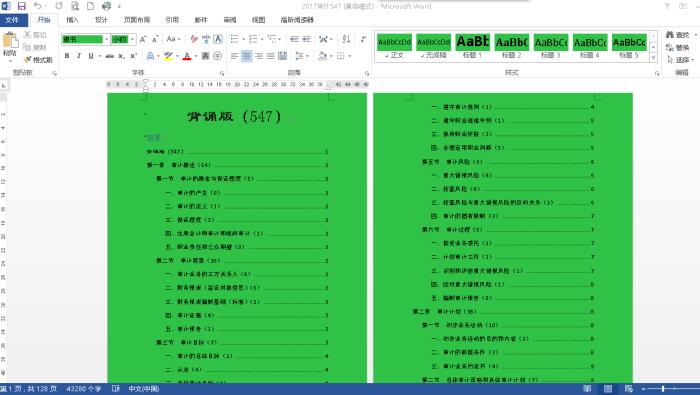This screenshot has height=395, width=700.
Task: Apply the 标题 1 style
Action: pos(472,47)
